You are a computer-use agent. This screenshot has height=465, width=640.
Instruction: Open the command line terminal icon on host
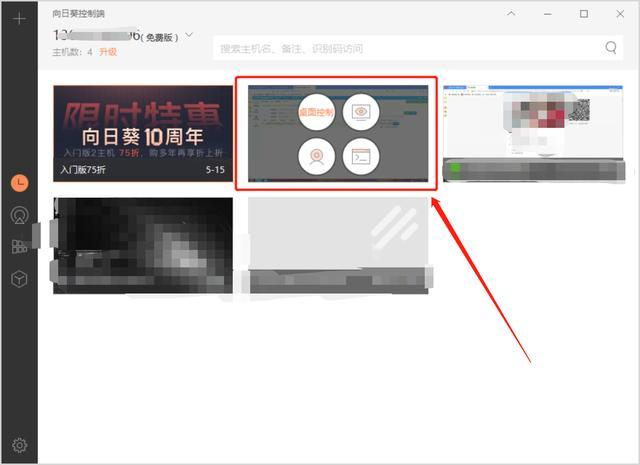click(361, 156)
